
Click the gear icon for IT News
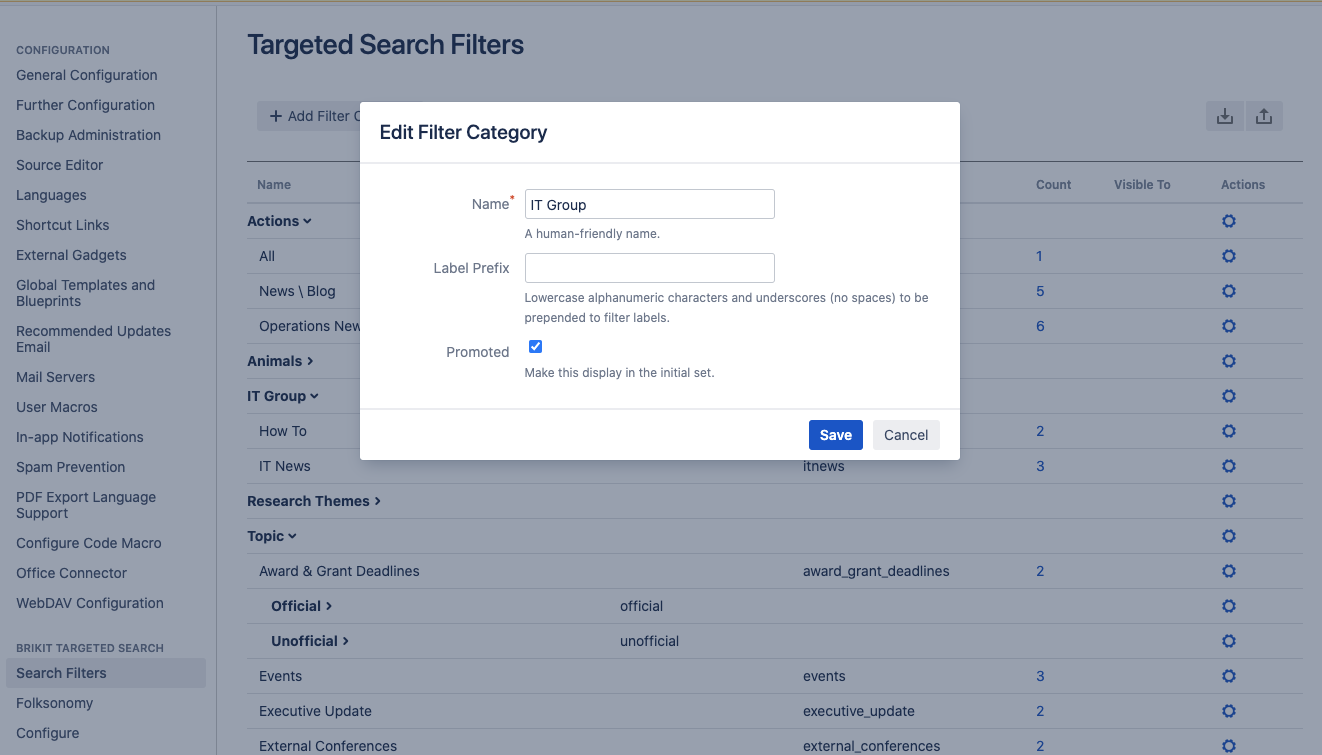[x=1229, y=466]
